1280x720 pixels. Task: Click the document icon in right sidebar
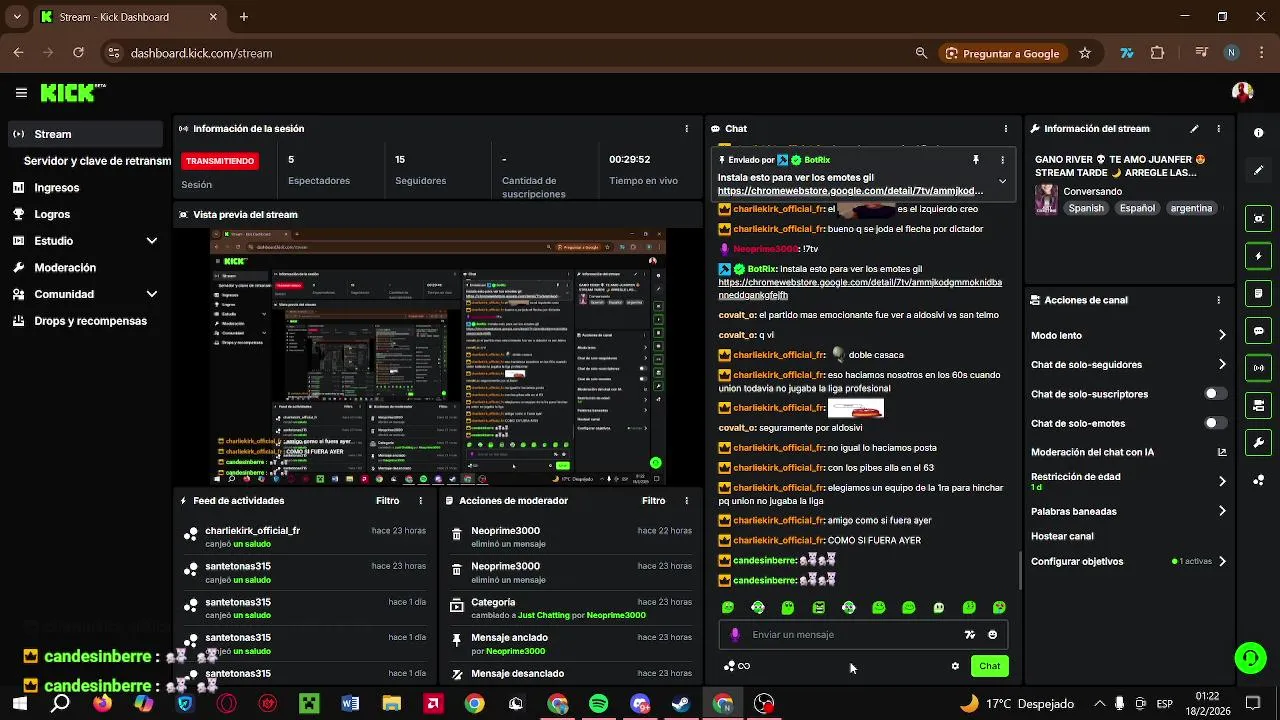(x=1258, y=294)
